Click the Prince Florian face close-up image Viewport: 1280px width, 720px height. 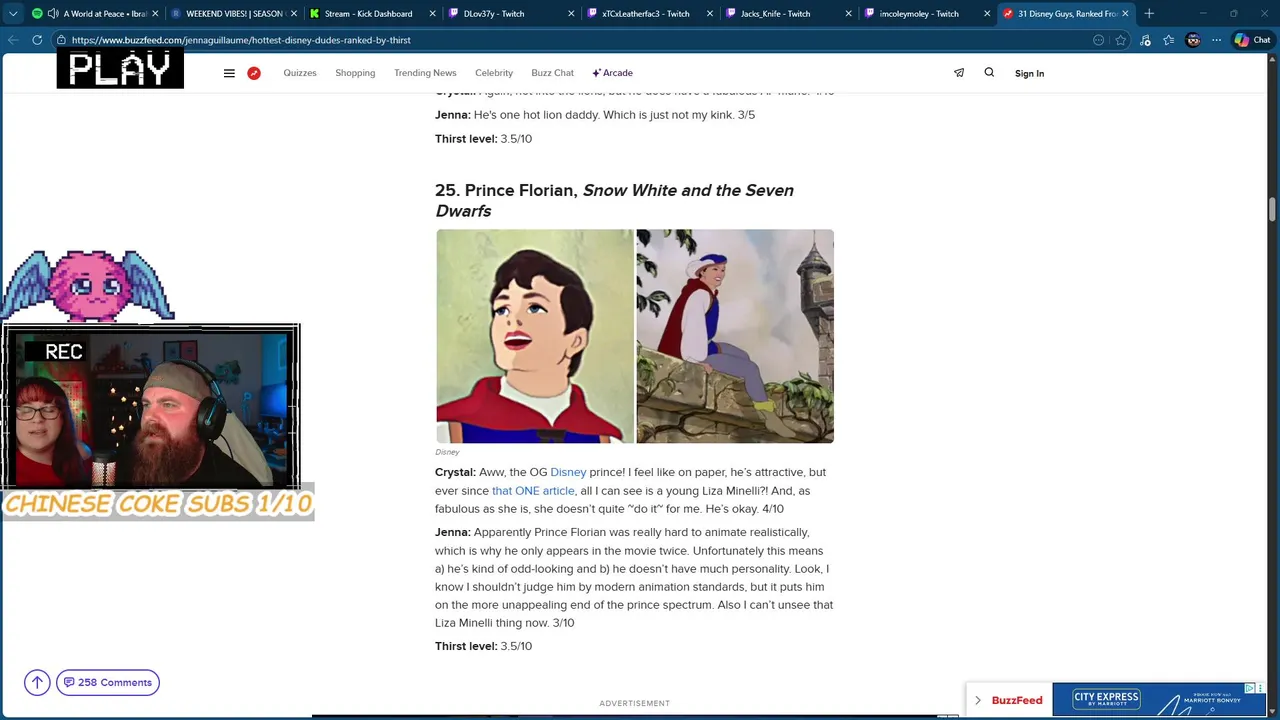point(535,336)
